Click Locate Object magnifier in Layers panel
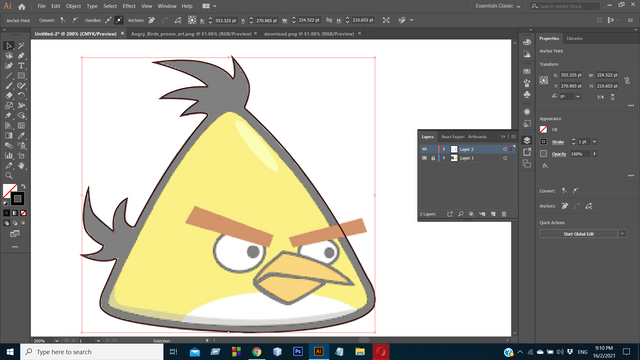The image size is (640, 360). click(x=460, y=214)
